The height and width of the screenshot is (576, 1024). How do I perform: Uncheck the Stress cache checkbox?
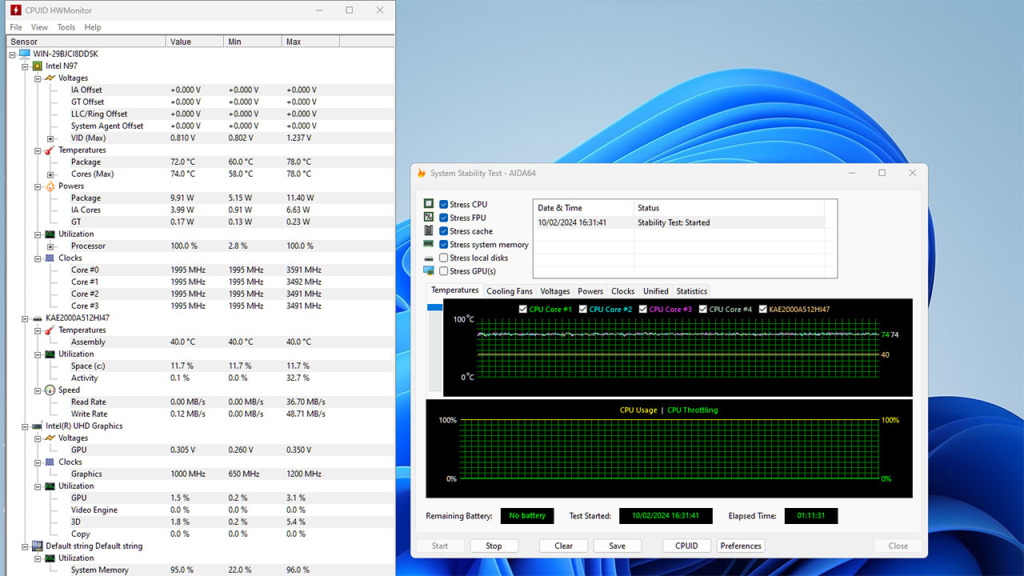tap(443, 231)
